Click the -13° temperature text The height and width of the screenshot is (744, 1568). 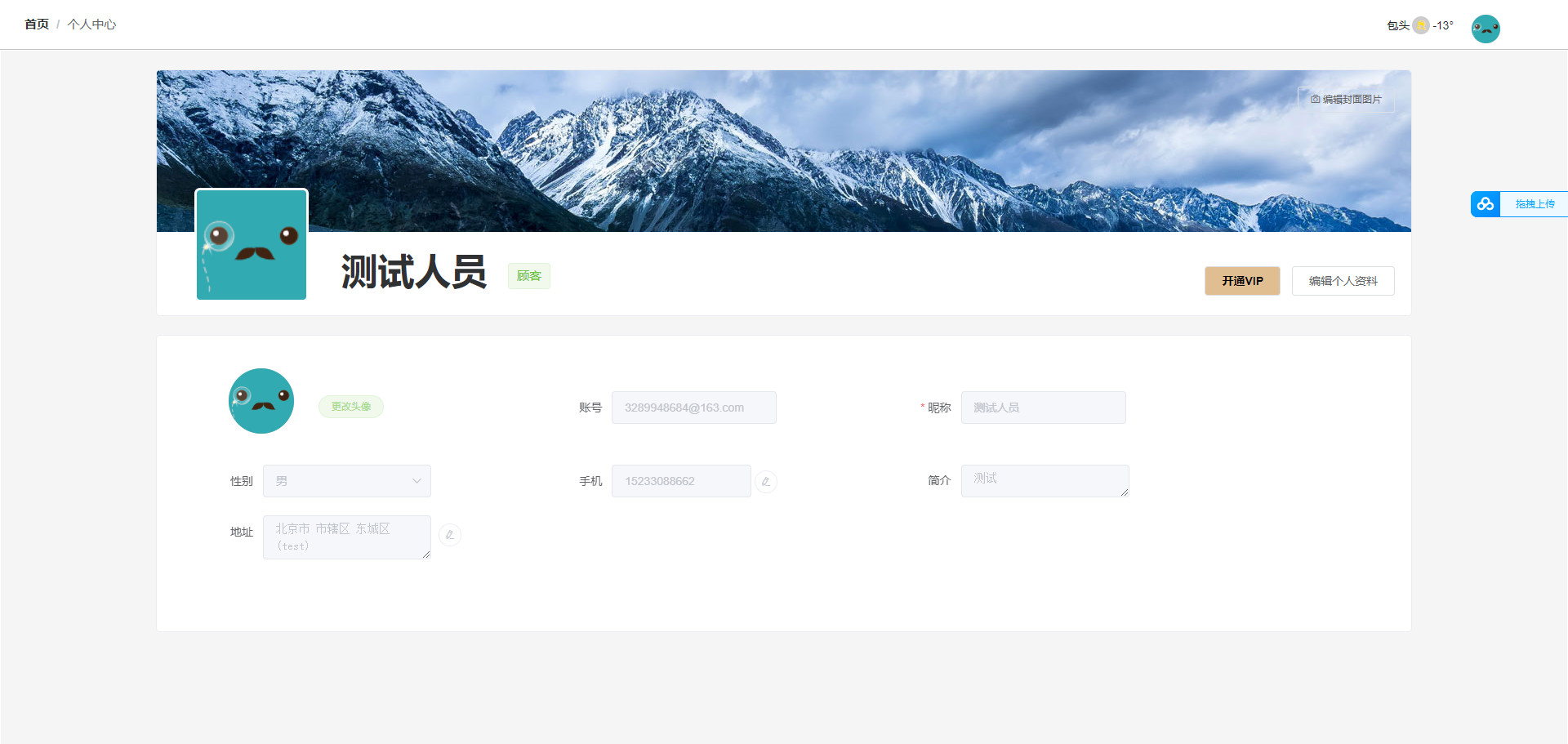tap(1443, 25)
